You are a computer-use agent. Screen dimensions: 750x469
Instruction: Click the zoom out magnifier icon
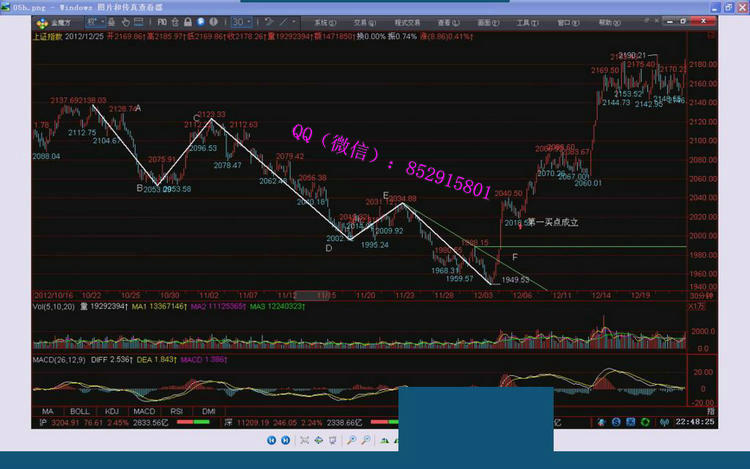pyautogui.click(x=366, y=440)
